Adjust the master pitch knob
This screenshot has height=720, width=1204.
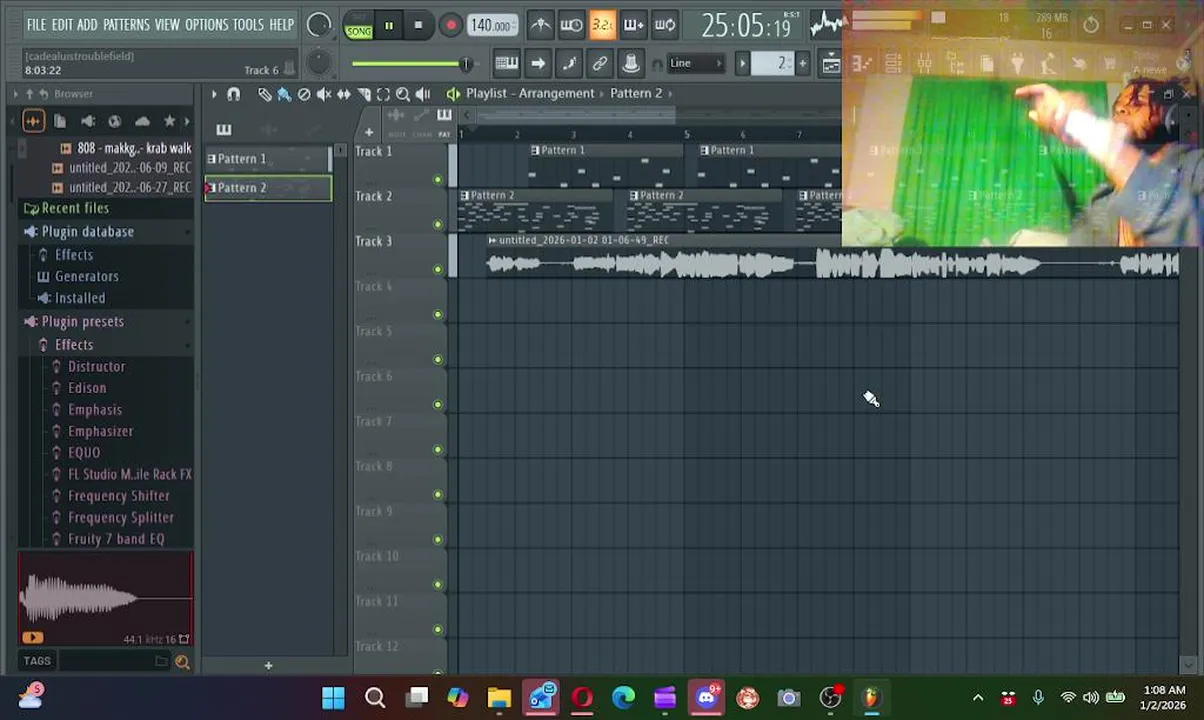[x=319, y=63]
